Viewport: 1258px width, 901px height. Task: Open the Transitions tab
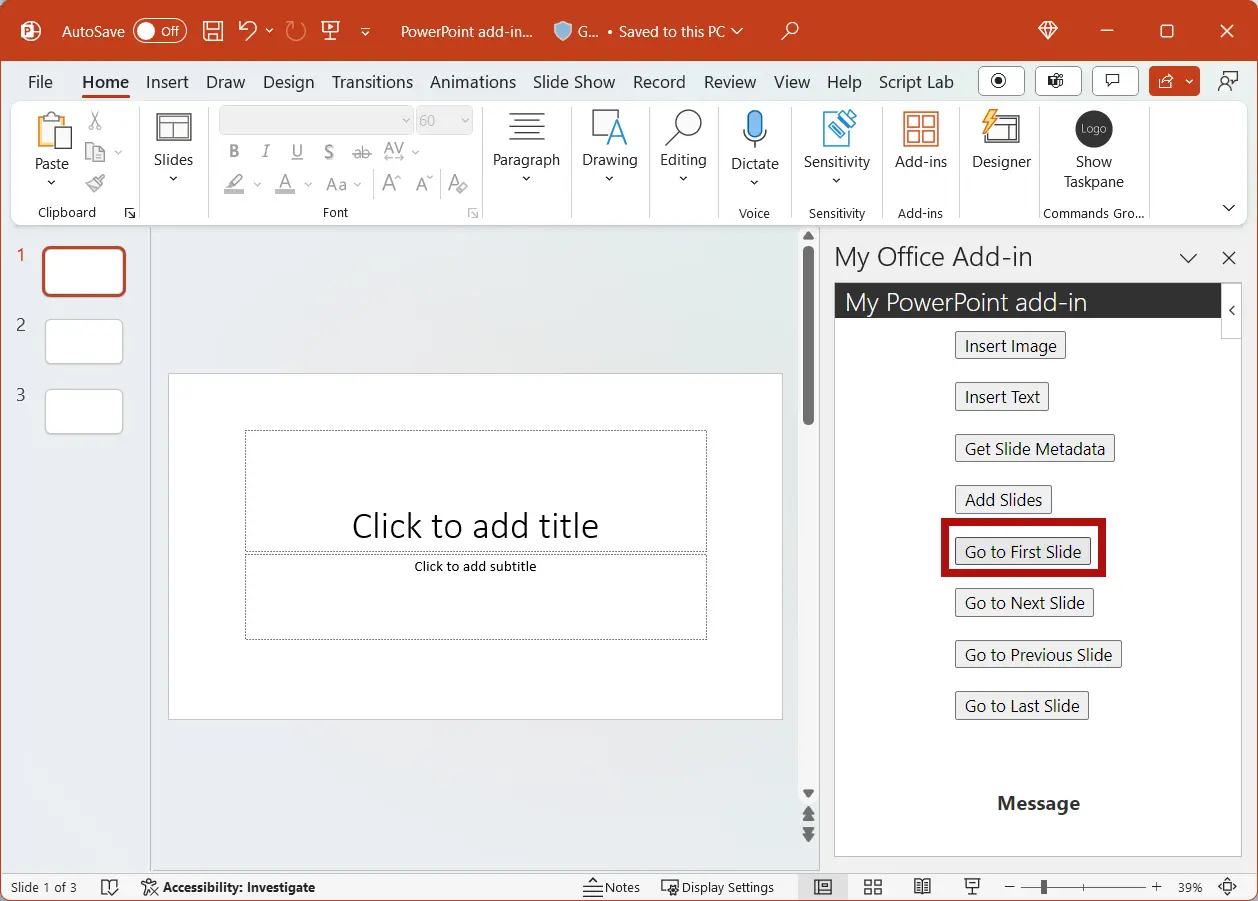372,82
